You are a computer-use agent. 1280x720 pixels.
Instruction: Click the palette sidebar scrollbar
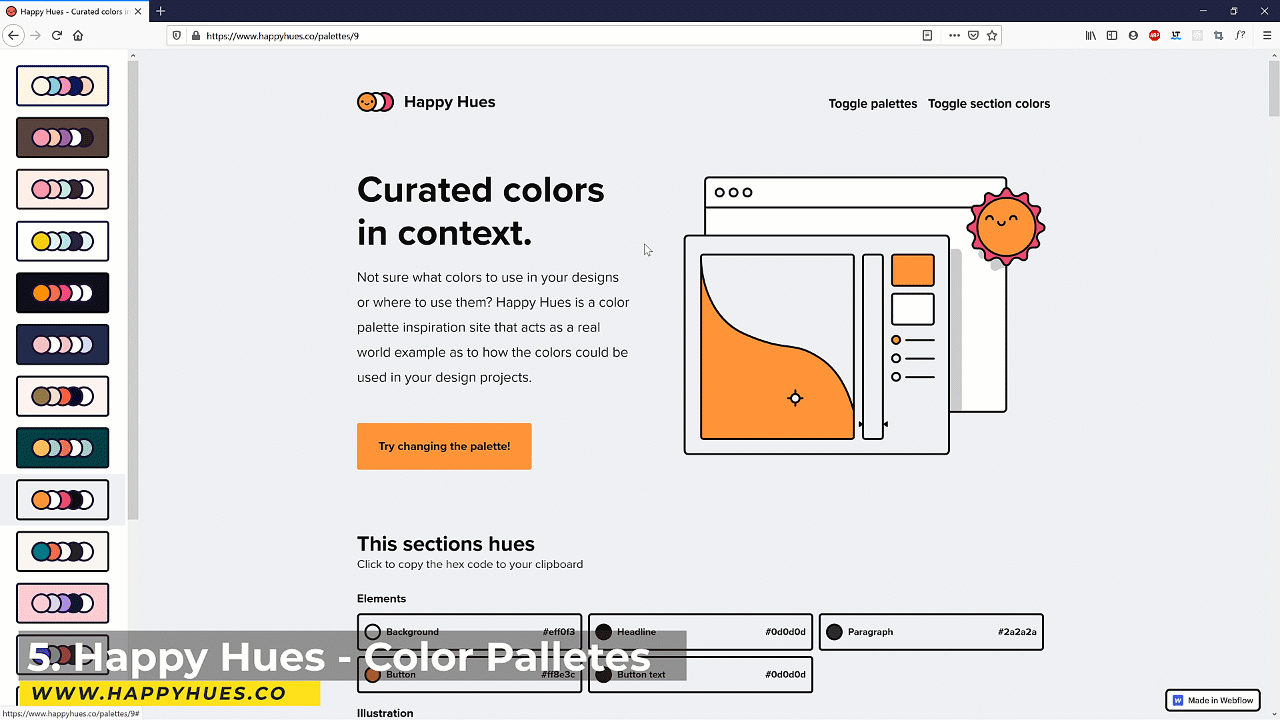(133, 290)
